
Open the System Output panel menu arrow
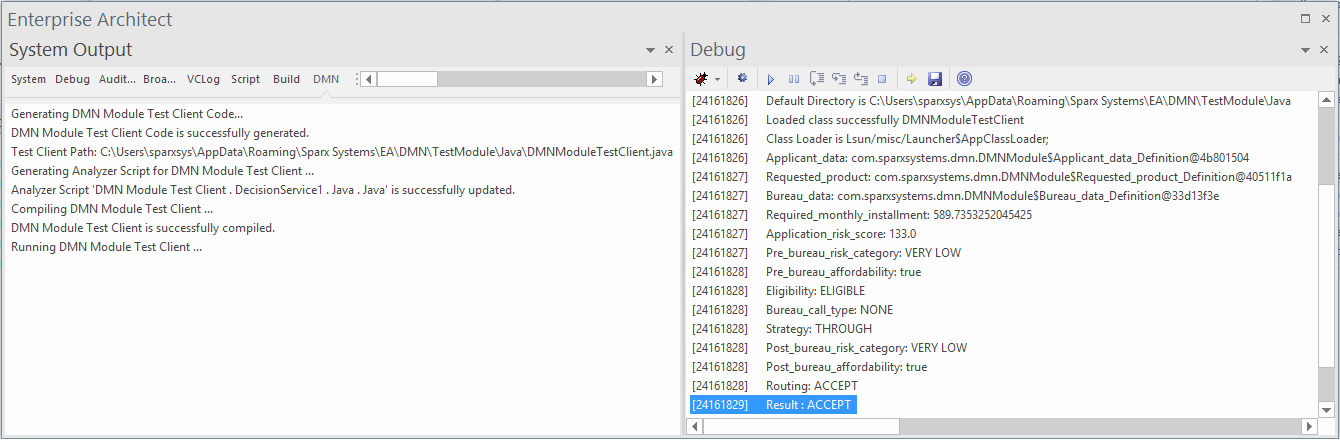(650, 50)
